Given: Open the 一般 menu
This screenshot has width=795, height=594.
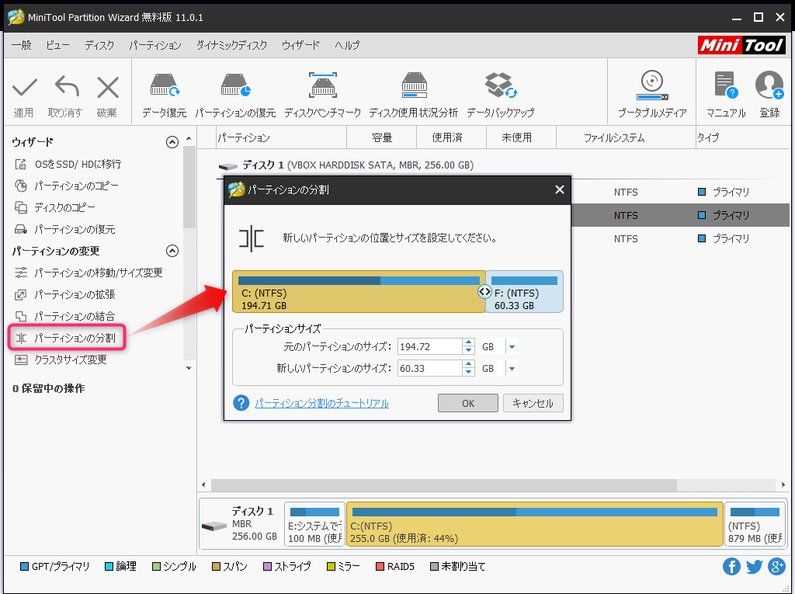Looking at the screenshot, I should coord(21,45).
